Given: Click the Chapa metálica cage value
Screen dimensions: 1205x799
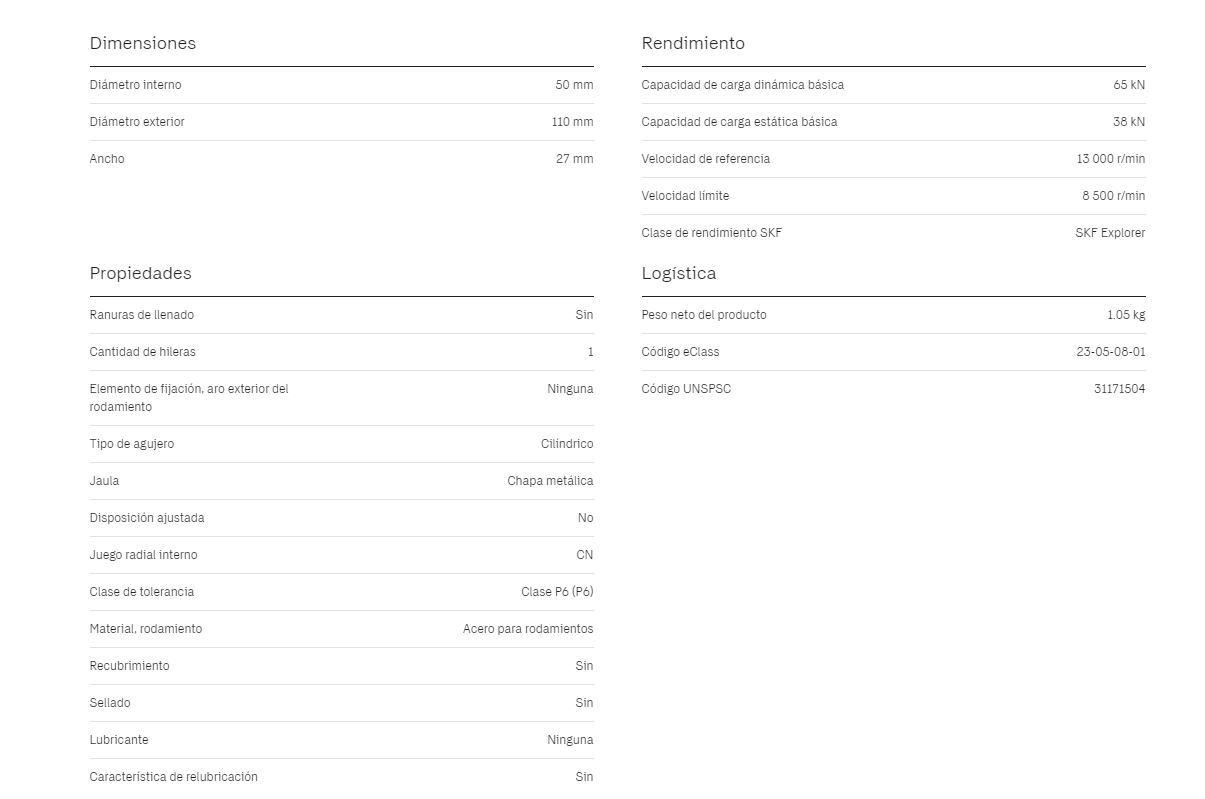Looking at the screenshot, I should pyautogui.click(x=550, y=481).
